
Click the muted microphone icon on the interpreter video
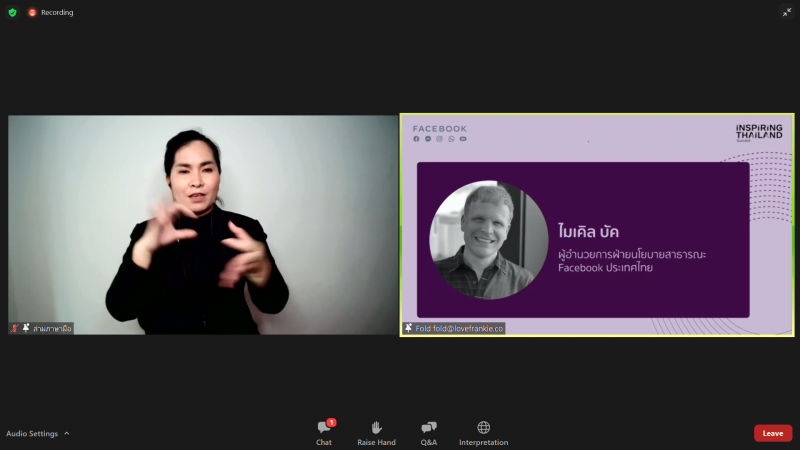coord(14,328)
